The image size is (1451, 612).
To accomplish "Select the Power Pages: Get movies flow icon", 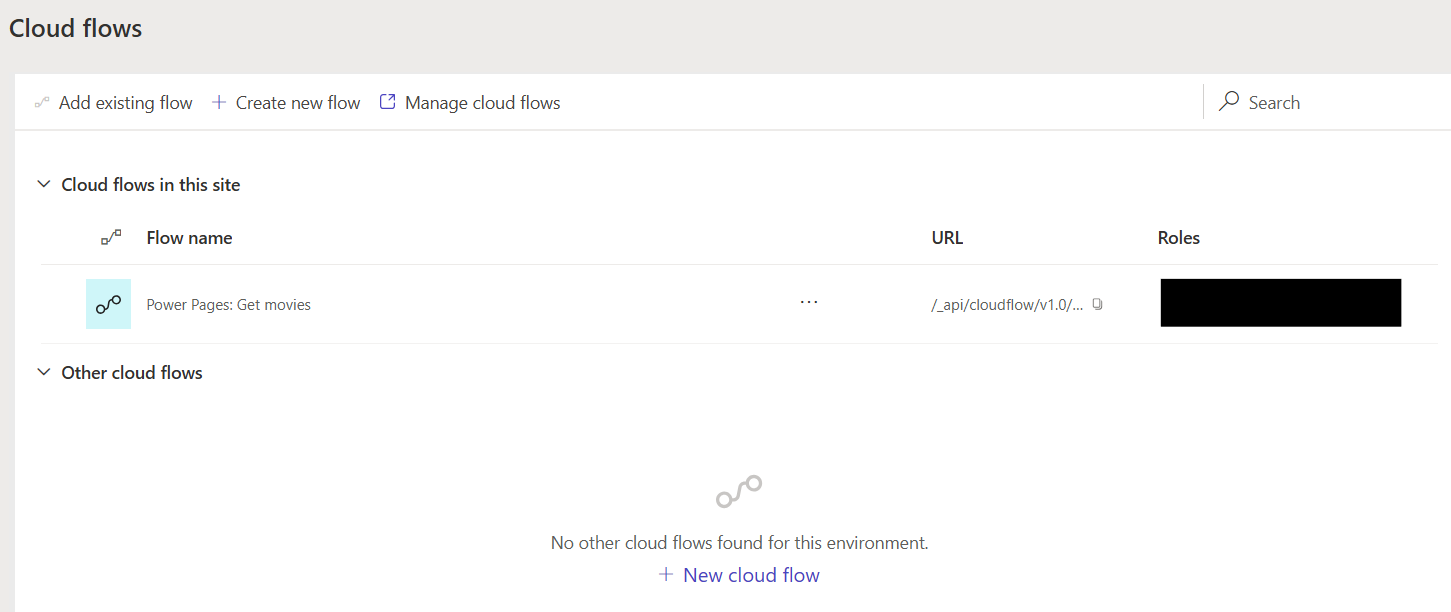I will pos(108,304).
